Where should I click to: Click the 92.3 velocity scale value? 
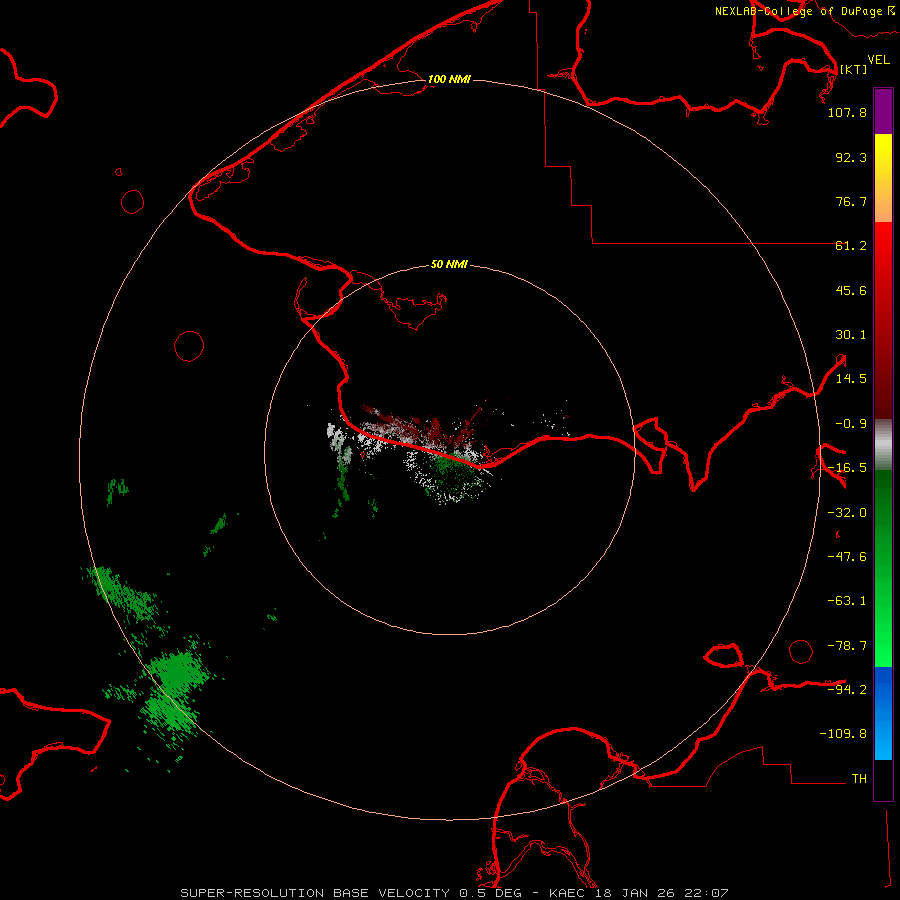click(851, 157)
